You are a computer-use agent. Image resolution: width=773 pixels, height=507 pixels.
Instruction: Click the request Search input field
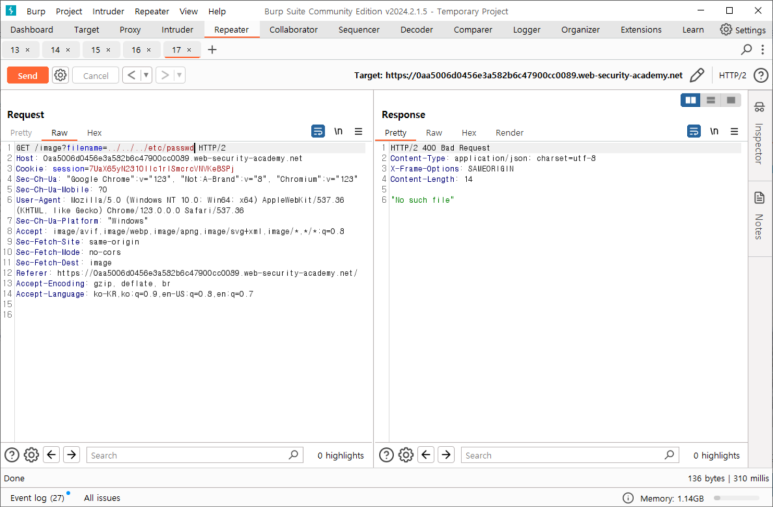[x=195, y=455]
